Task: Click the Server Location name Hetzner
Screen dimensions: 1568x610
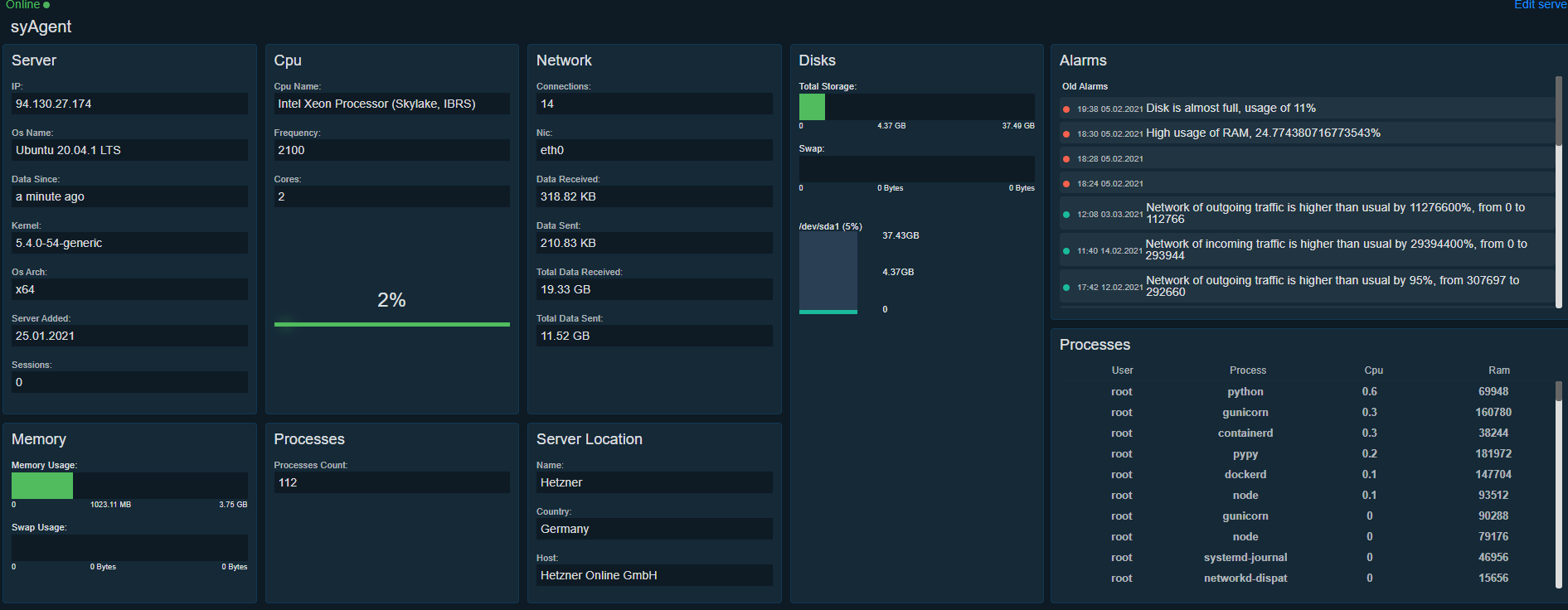Action: [x=654, y=482]
